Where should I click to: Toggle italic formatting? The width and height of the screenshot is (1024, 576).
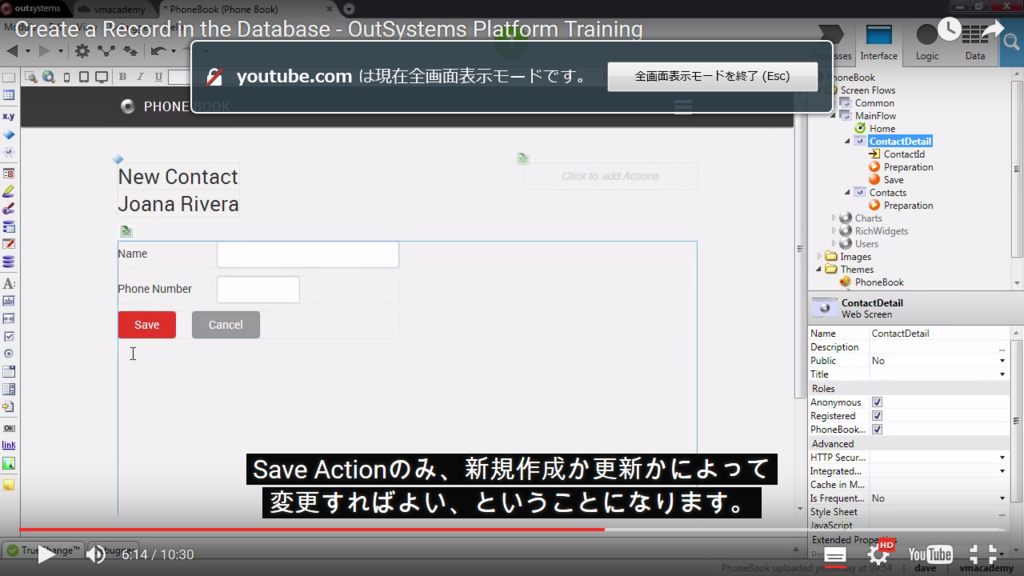pos(140,77)
